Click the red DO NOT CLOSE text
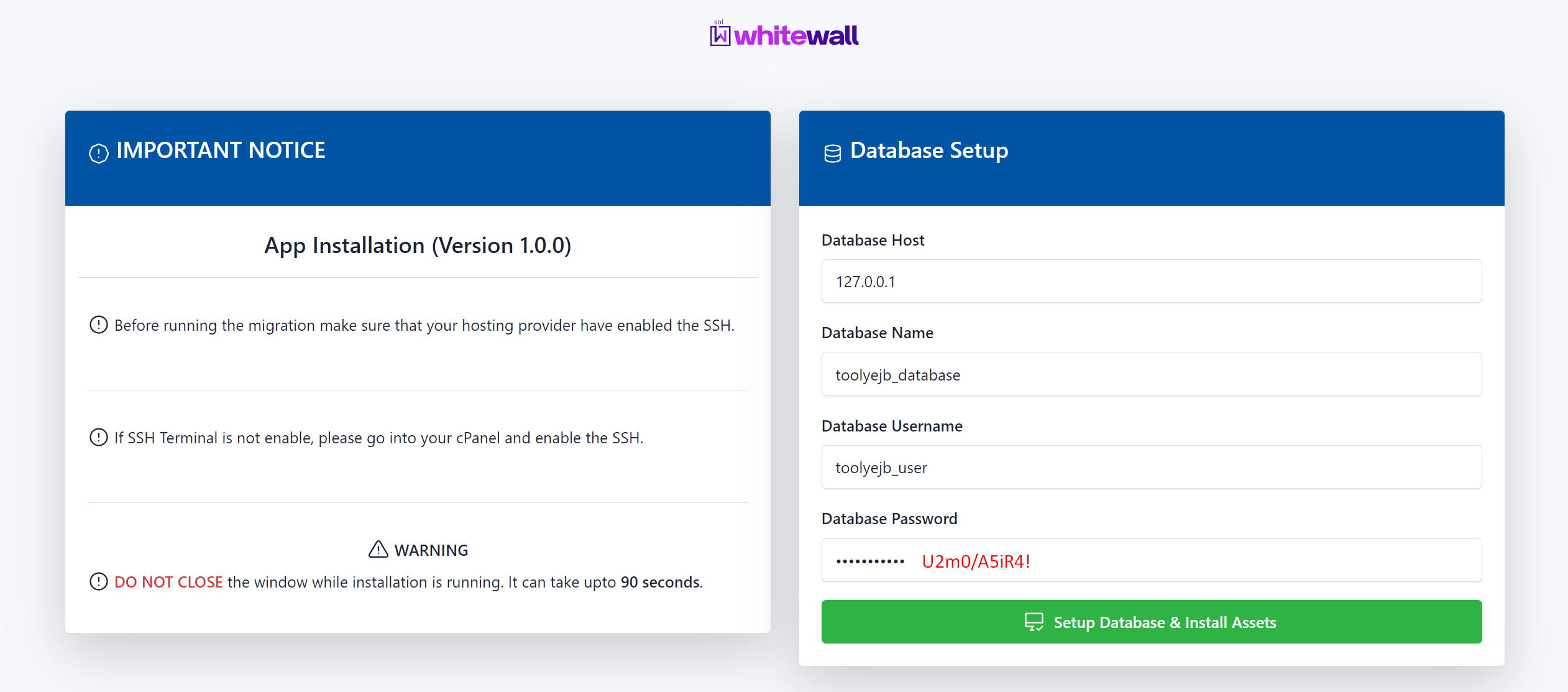 tap(168, 582)
